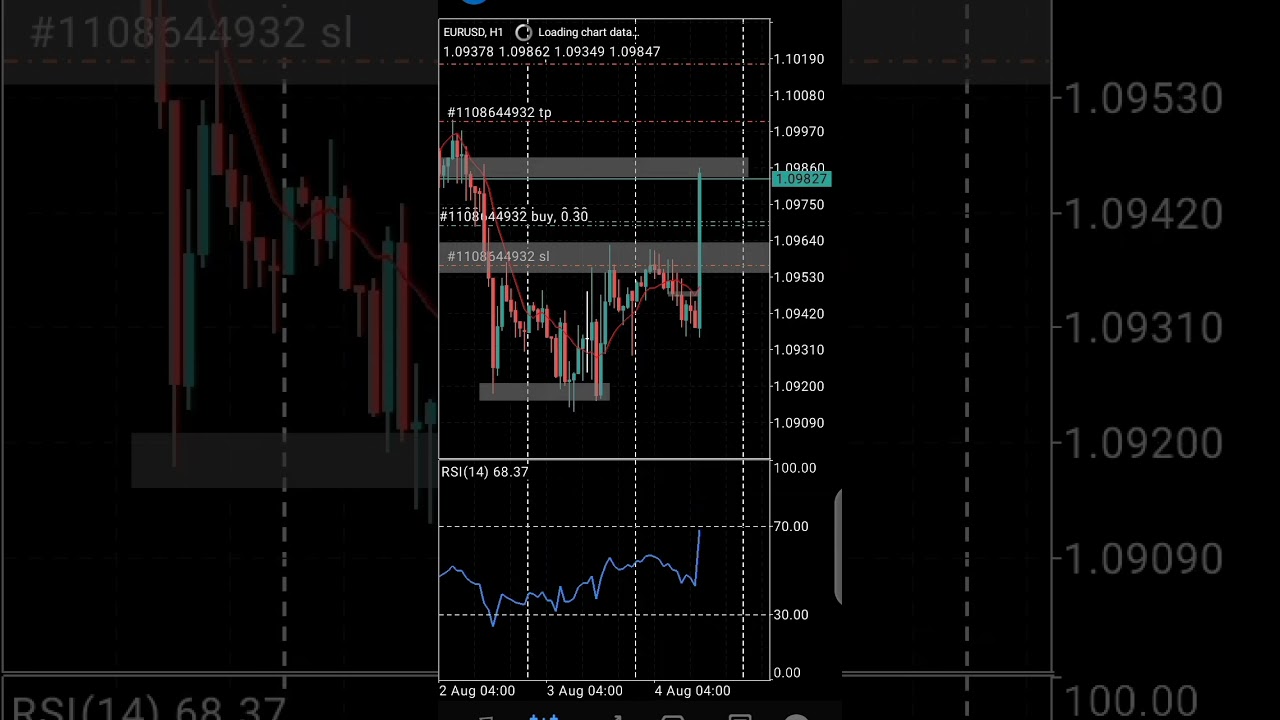Select the #1108644932 sl line label in the chart
1280x720 pixels.
(498, 257)
